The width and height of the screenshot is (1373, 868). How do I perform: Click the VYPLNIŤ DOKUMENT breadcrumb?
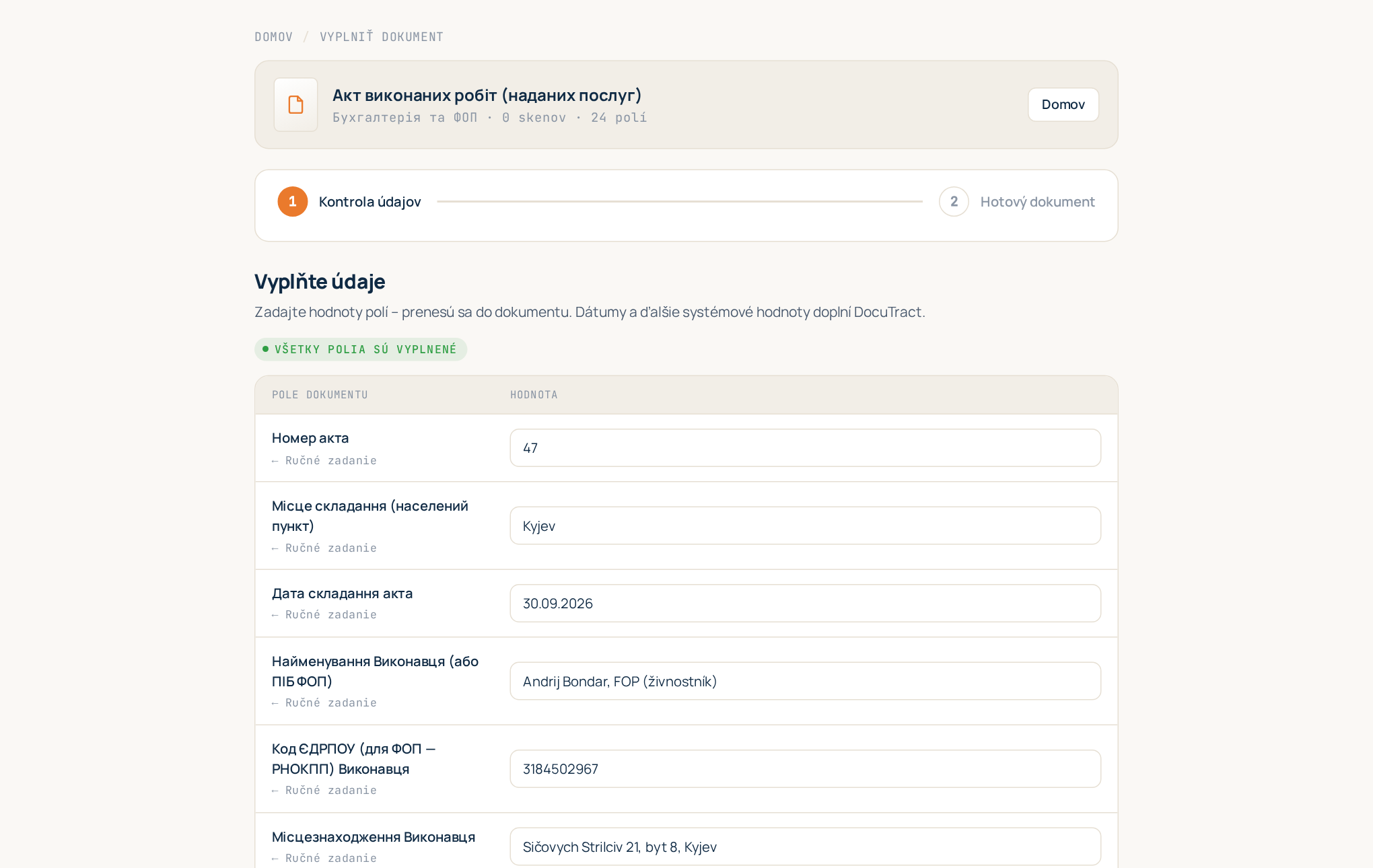381,37
